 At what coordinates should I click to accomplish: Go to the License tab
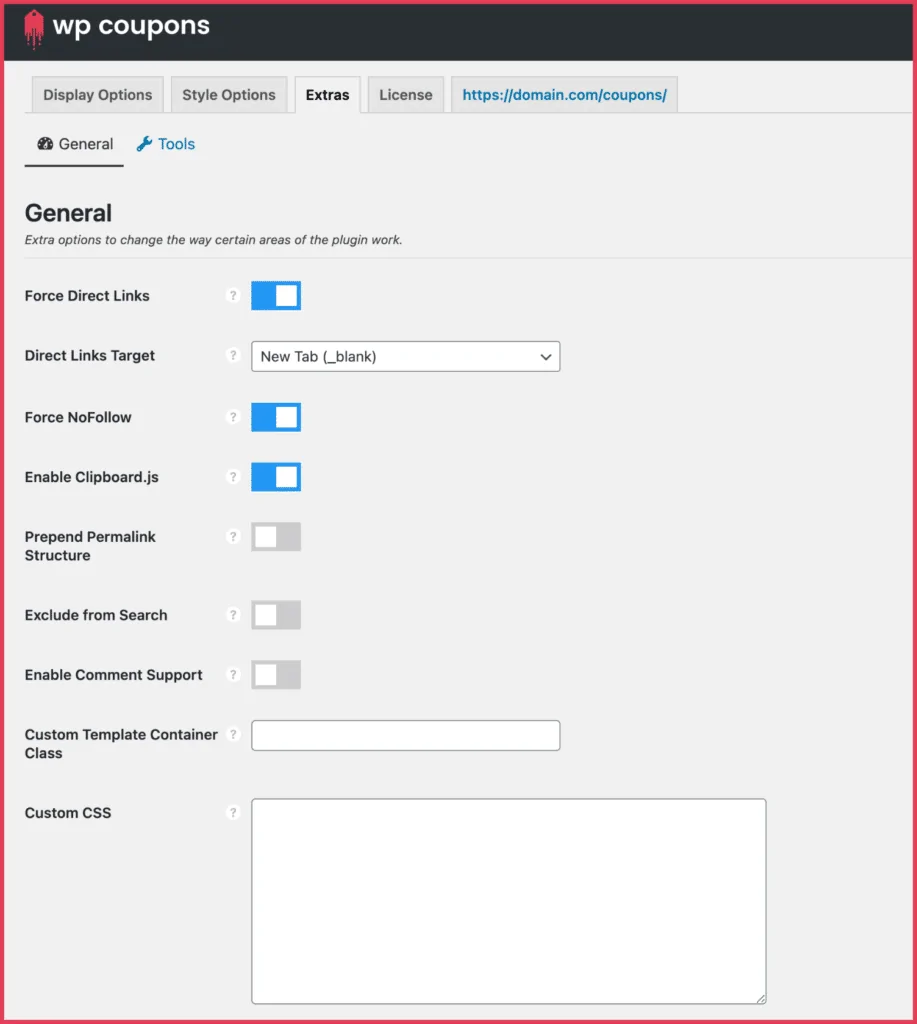[406, 95]
